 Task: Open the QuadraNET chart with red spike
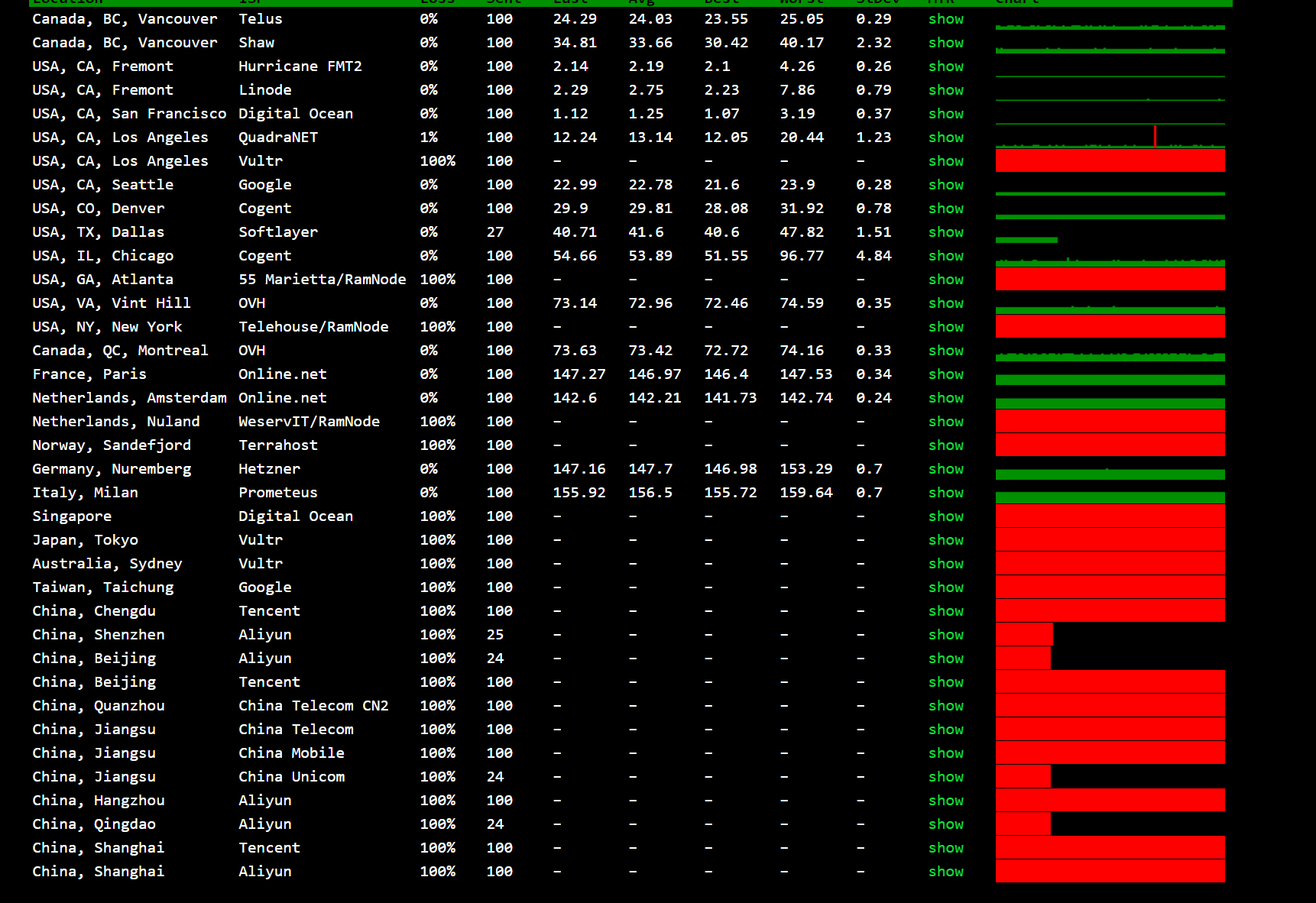pyautogui.click(x=1110, y=137)
